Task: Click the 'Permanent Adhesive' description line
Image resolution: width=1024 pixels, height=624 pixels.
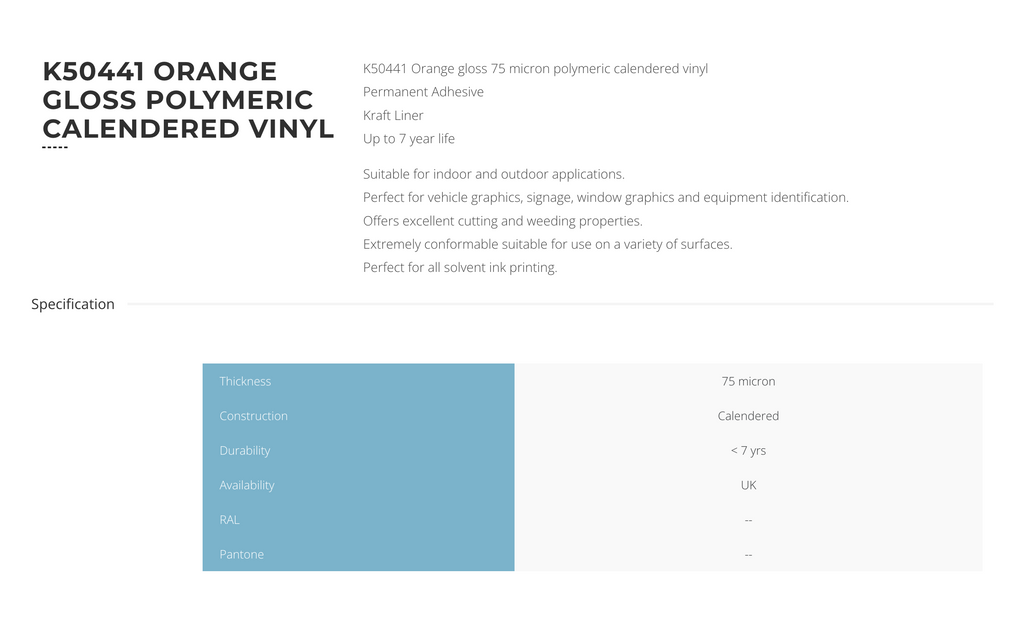Action: point(423,92)
